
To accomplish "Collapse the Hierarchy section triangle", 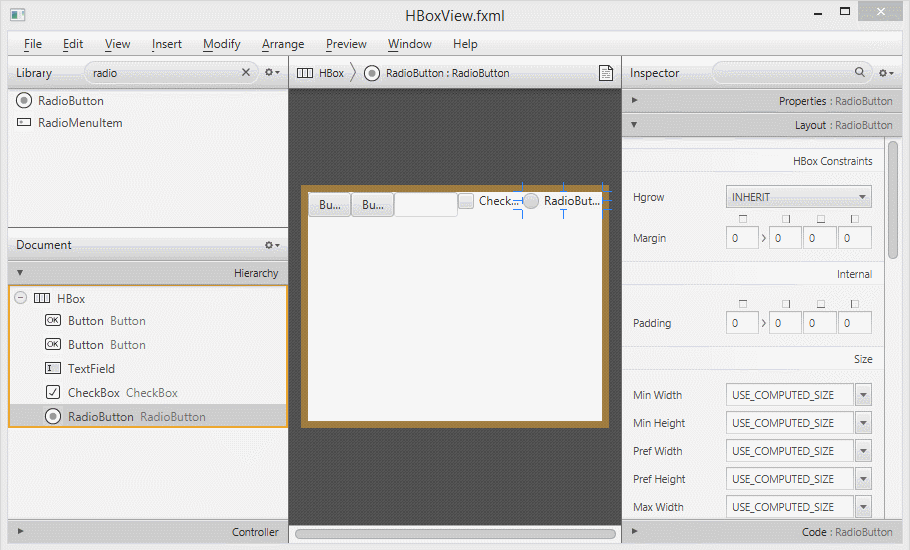I will [x=20, y=273].
